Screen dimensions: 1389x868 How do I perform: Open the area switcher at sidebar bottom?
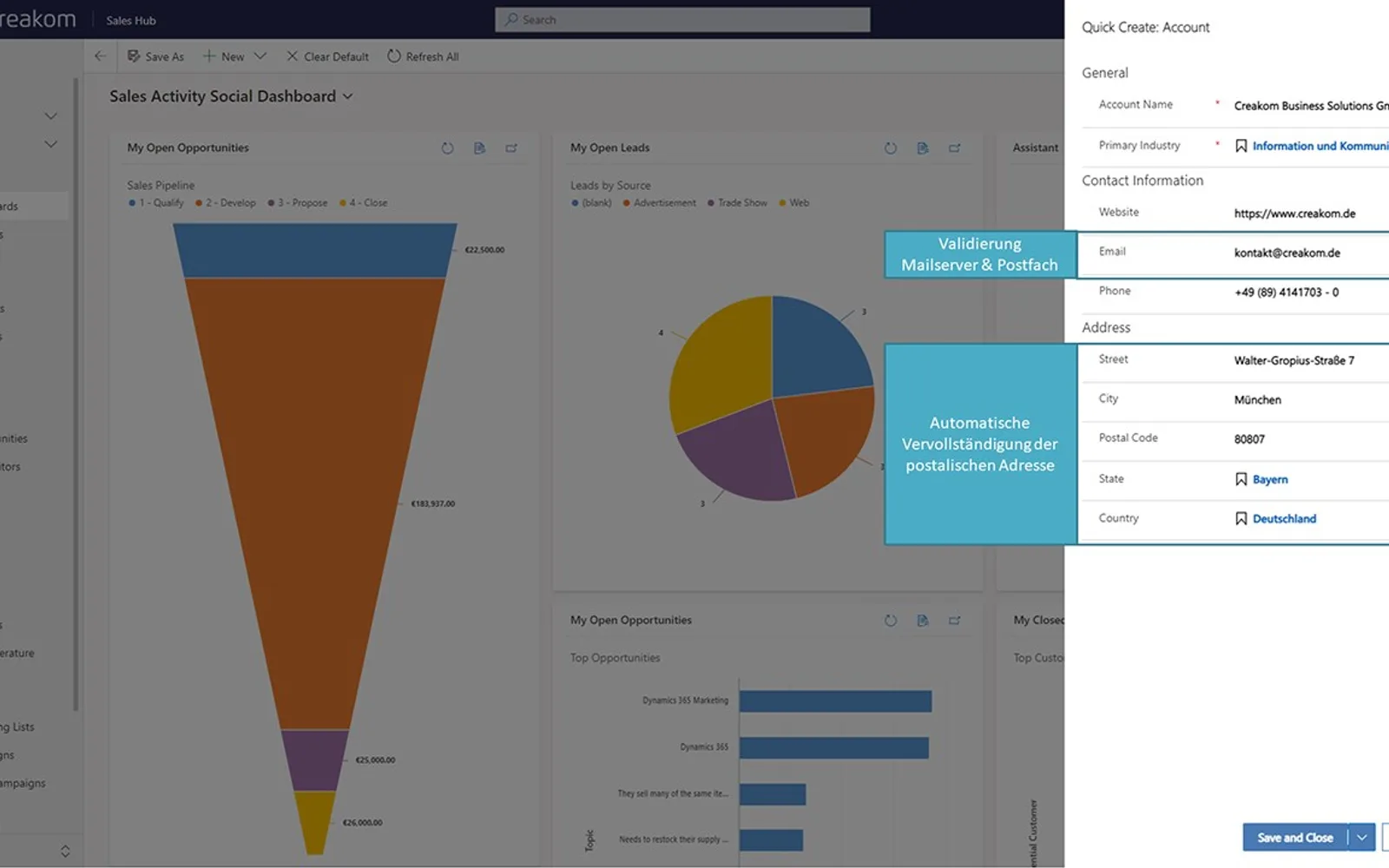click(x=65, y=852)
